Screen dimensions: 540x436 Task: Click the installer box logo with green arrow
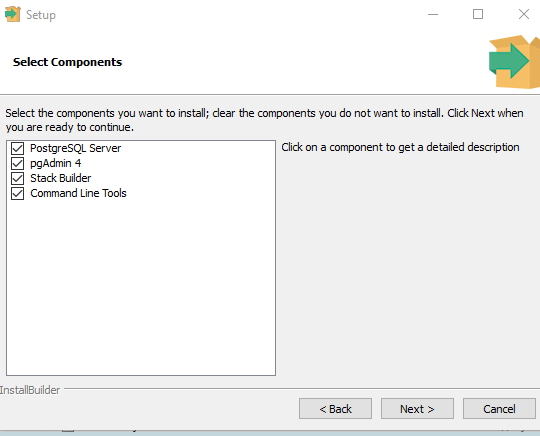click(x=515, y=62)
